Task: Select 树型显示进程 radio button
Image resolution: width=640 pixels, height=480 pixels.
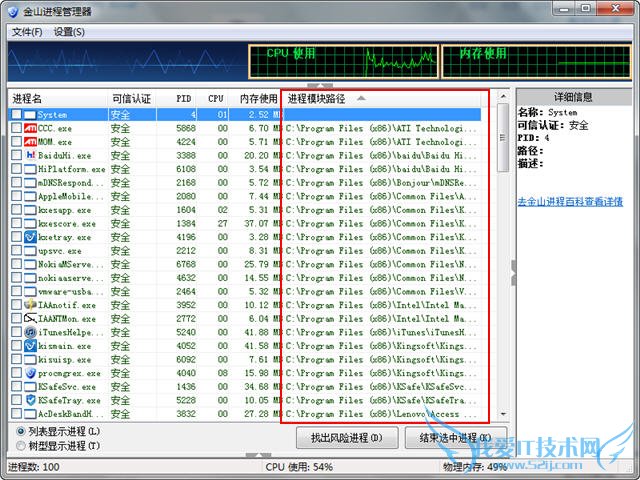Action: [20, 446]
